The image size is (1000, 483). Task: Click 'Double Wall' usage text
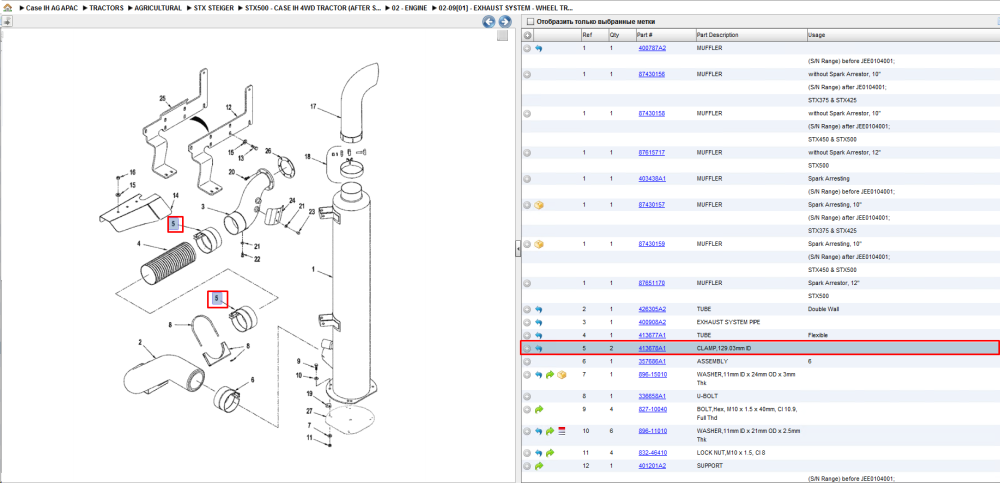point(823,309)
